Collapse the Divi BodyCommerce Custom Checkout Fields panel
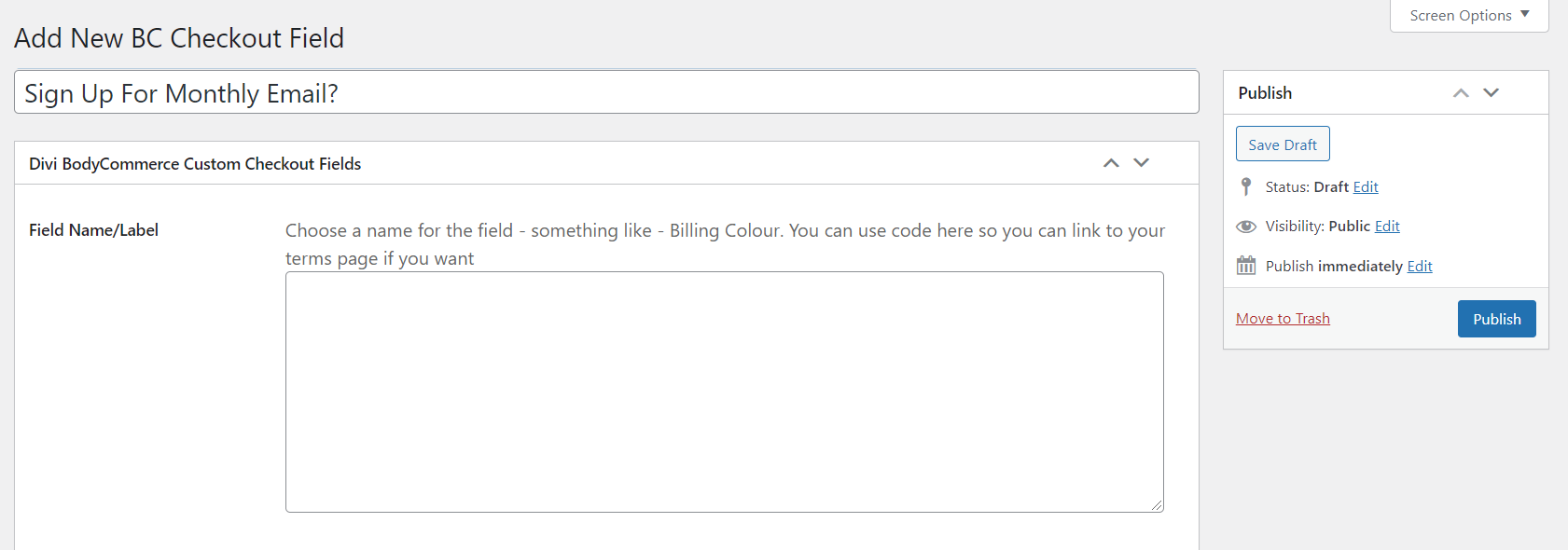 [x=560, y=164]
